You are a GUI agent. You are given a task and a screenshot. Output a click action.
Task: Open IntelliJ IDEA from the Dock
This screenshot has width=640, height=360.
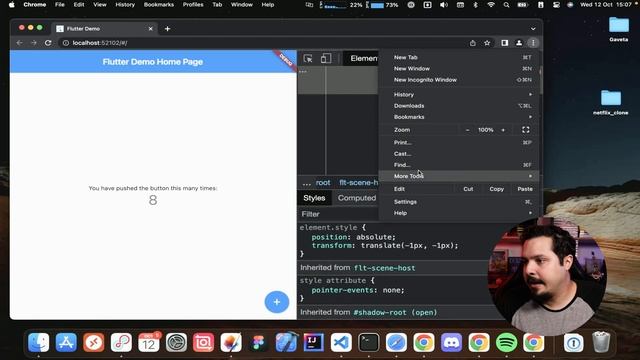pos(313,342)
